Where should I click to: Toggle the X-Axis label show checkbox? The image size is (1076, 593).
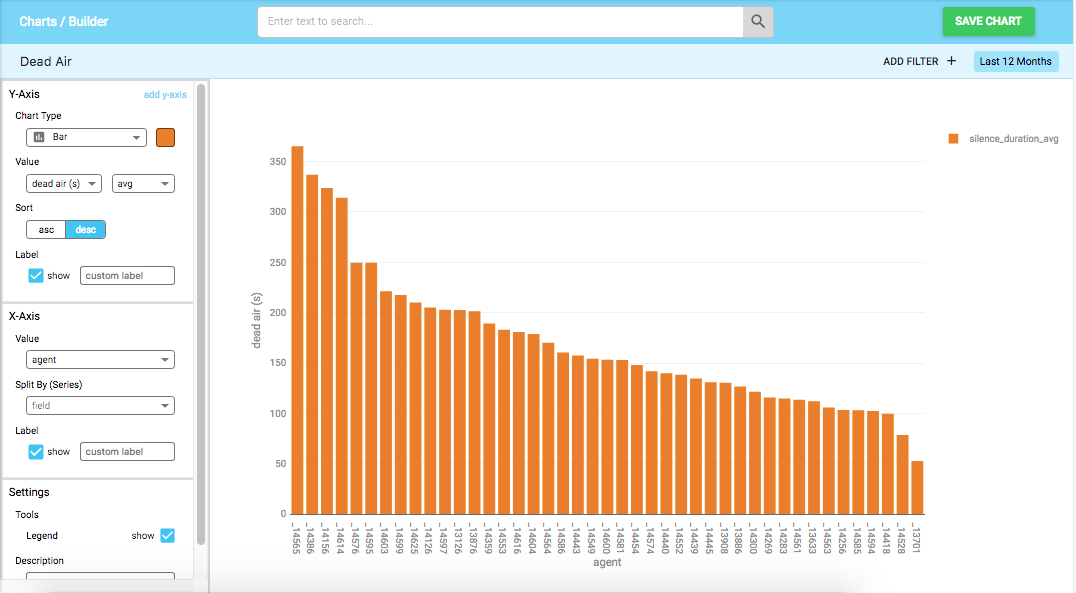[36, 452]
